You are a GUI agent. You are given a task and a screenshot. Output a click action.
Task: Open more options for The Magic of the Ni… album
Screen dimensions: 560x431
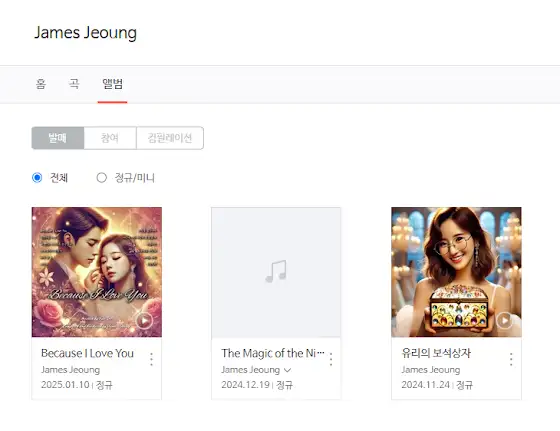click(x=331, y=359)
